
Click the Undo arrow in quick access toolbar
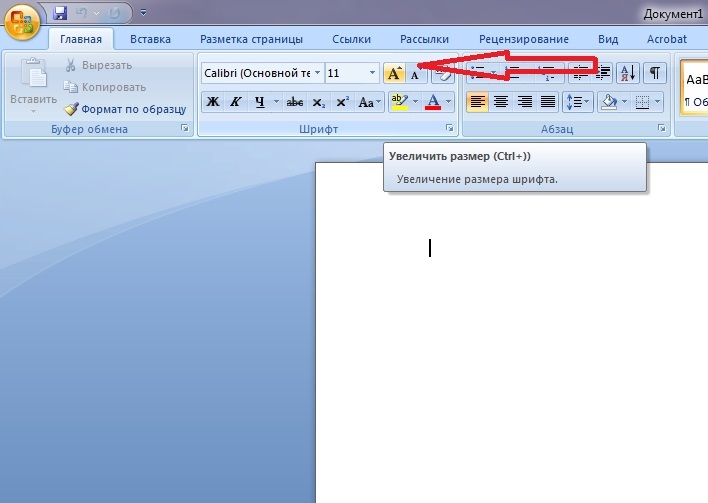click(82, 13)
